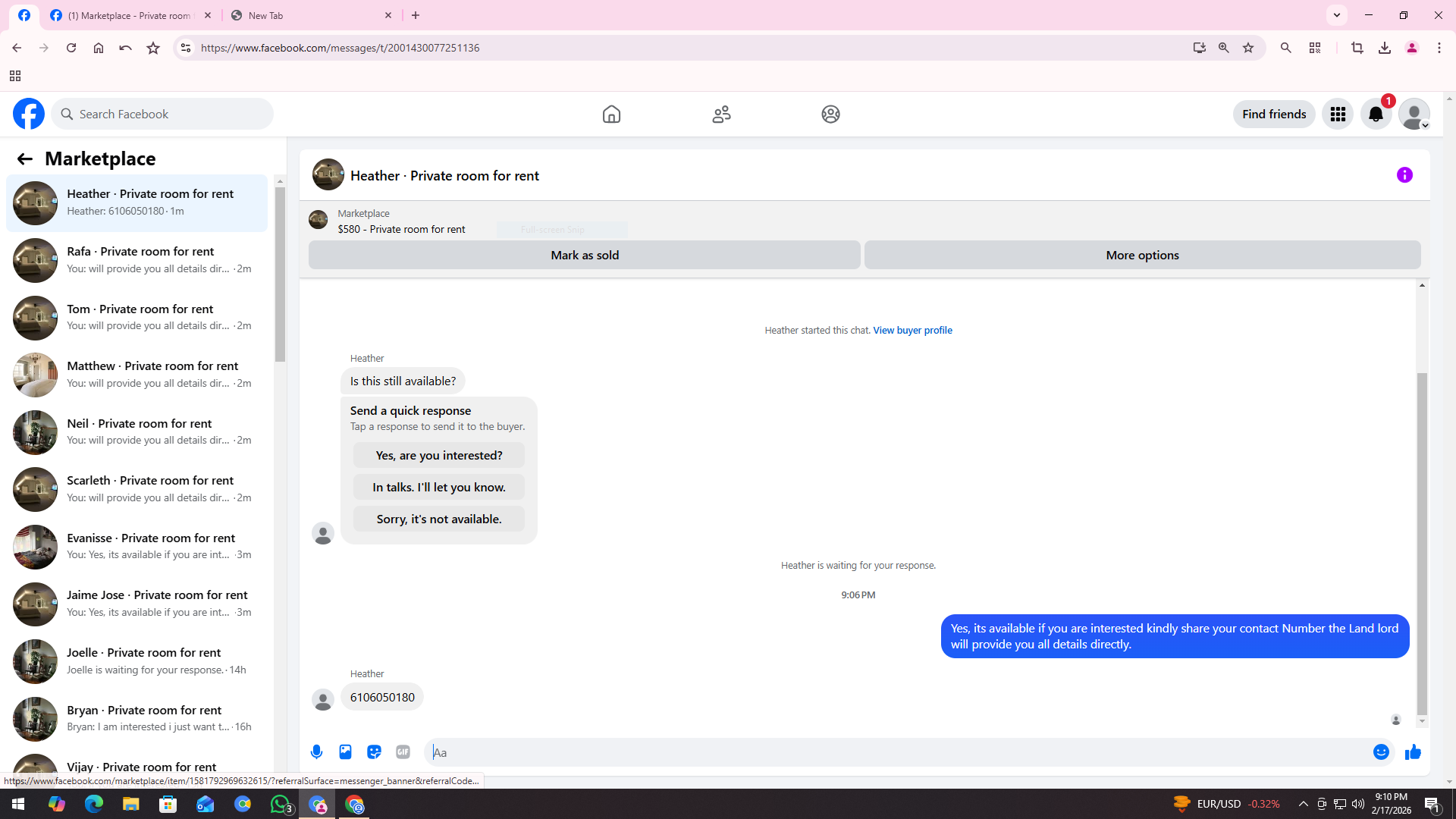Image resolution: width=1456 pixels, height=819 pixels.
Task: Open More options for the listing
Action: click(1142, 255)
